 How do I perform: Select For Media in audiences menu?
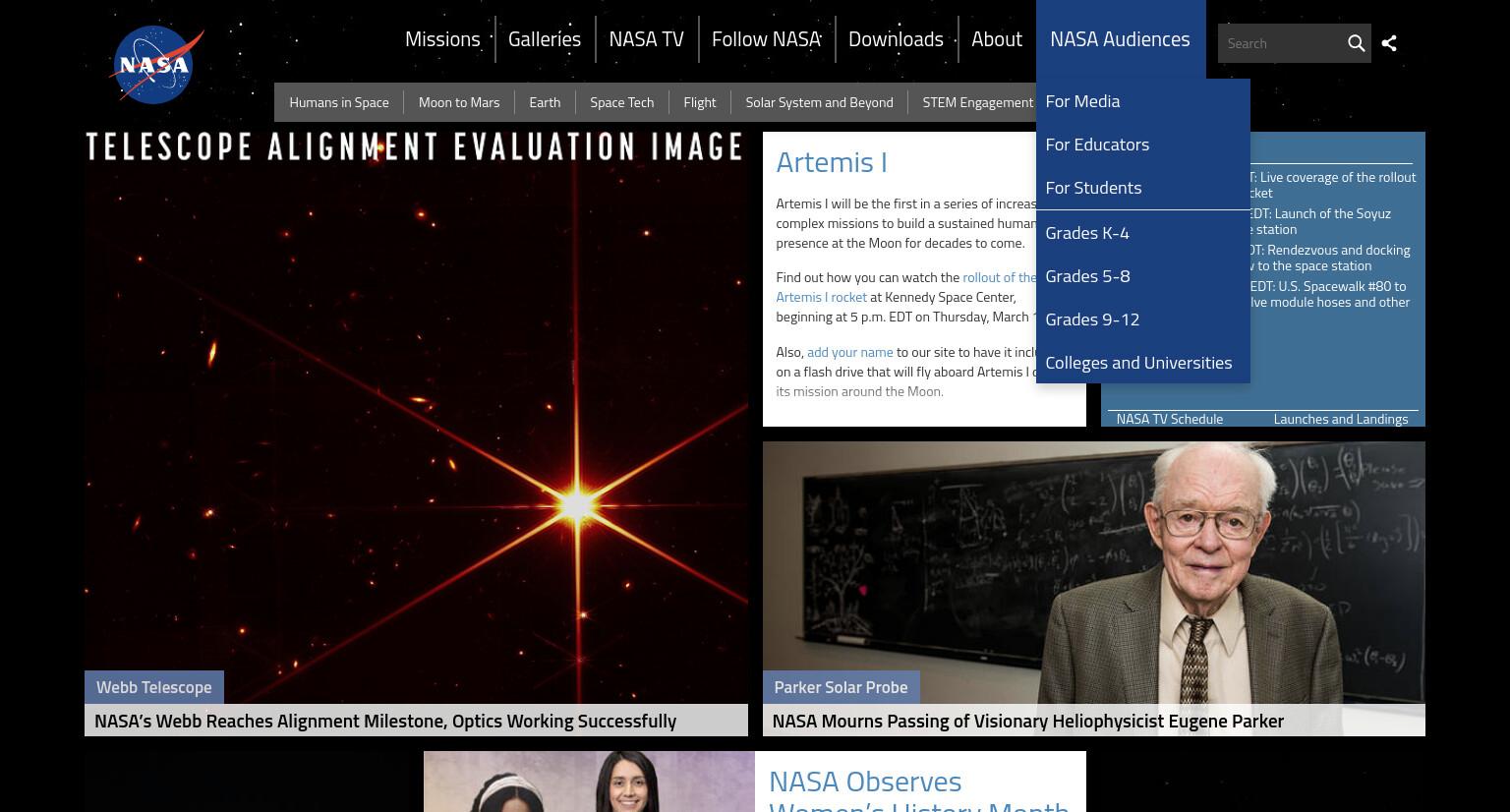(1142, 101)
